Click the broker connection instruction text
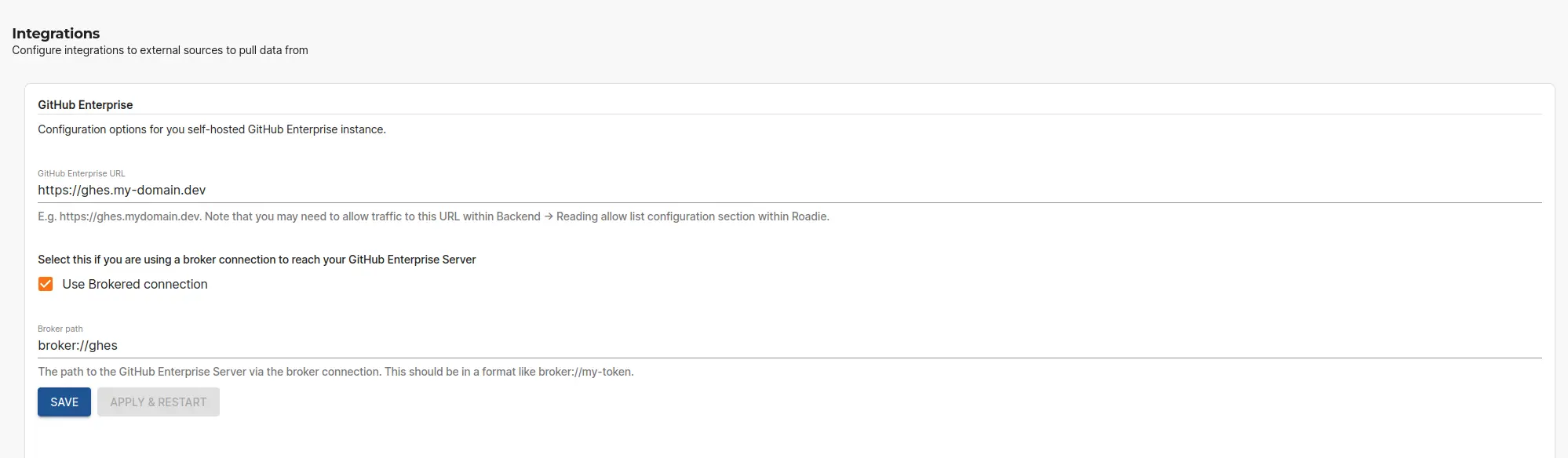Viewport: 1568px width, 458px height. point(257,259)
